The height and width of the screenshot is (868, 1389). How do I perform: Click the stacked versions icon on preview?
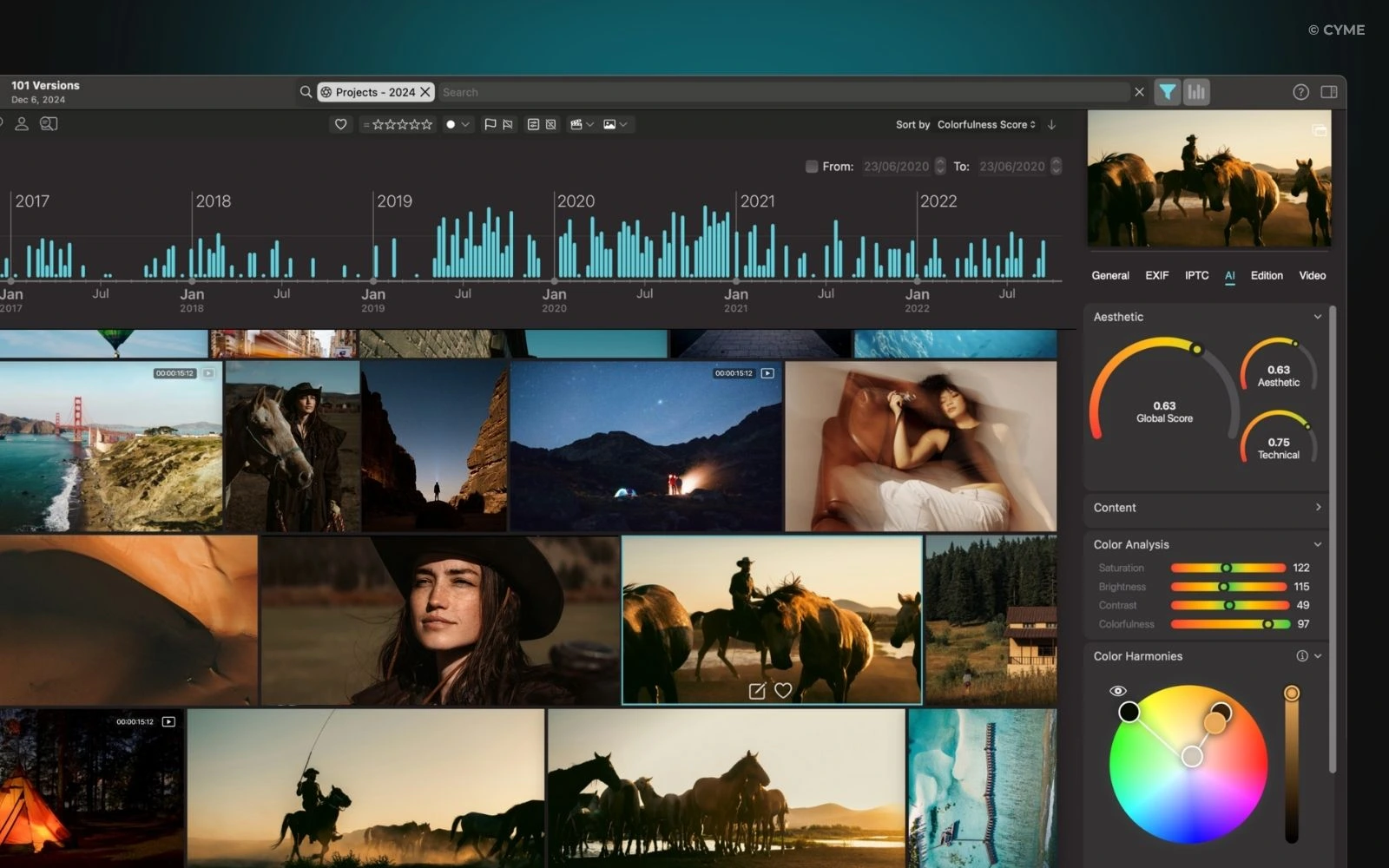click(x=1319, y=130)
